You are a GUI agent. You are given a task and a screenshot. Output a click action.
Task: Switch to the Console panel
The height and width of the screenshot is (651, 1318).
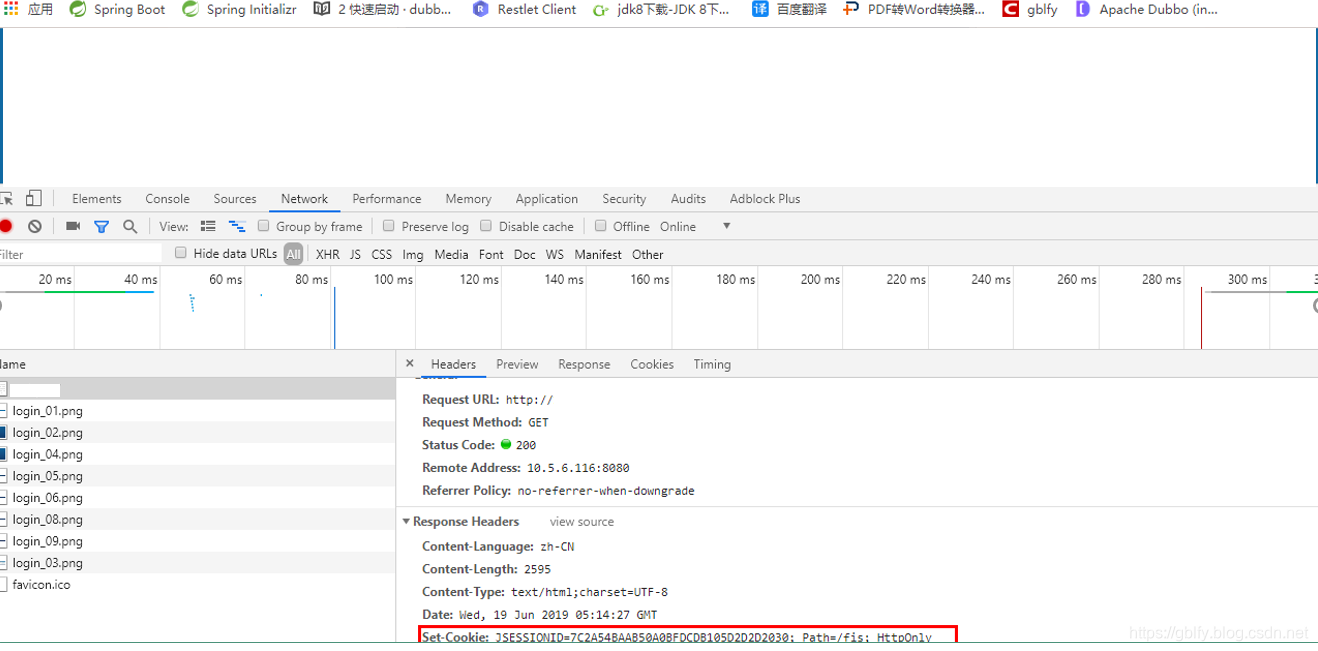point(167,199)
